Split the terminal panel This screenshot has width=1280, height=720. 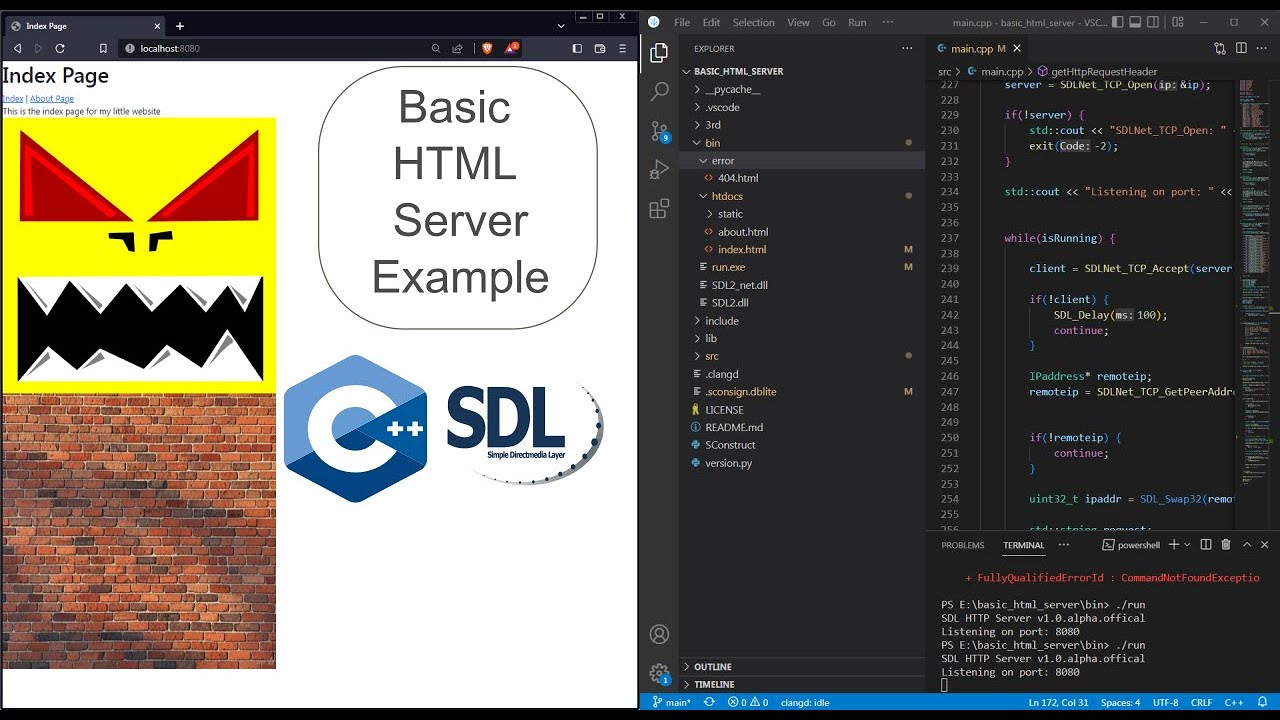click(1206, 545)
